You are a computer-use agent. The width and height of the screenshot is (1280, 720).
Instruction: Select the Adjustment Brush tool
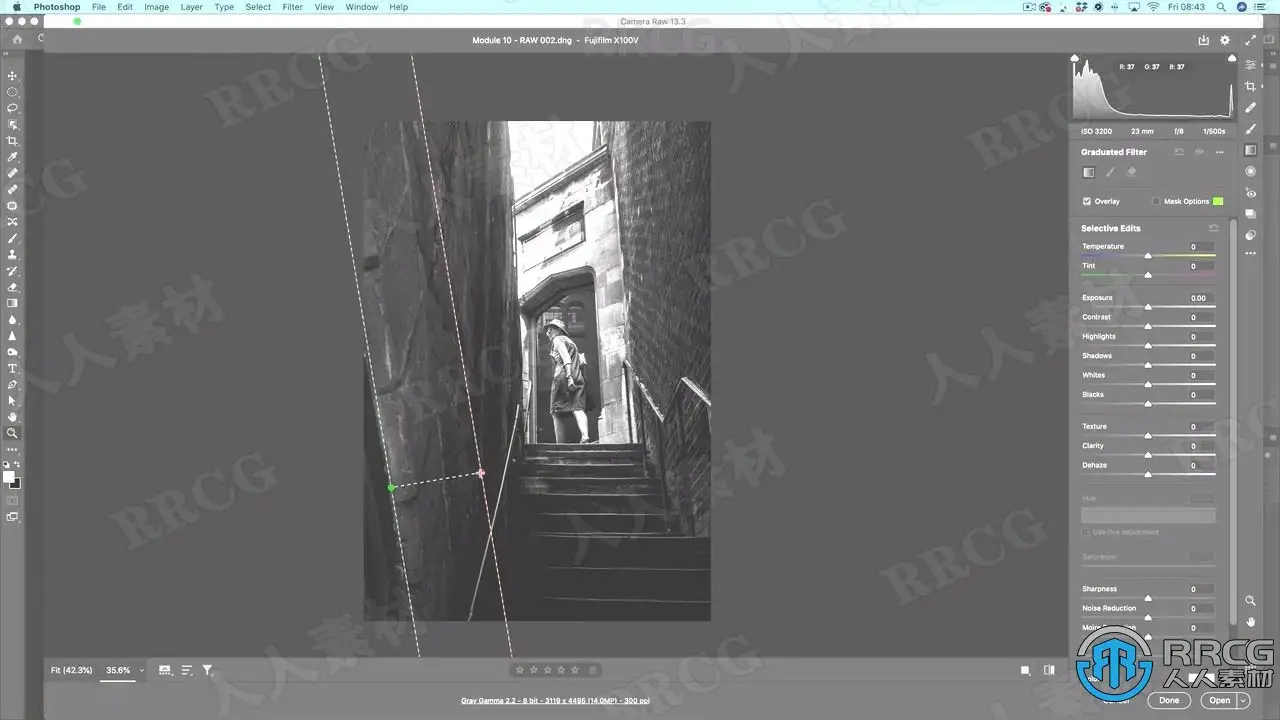(x=1250, y=128)
